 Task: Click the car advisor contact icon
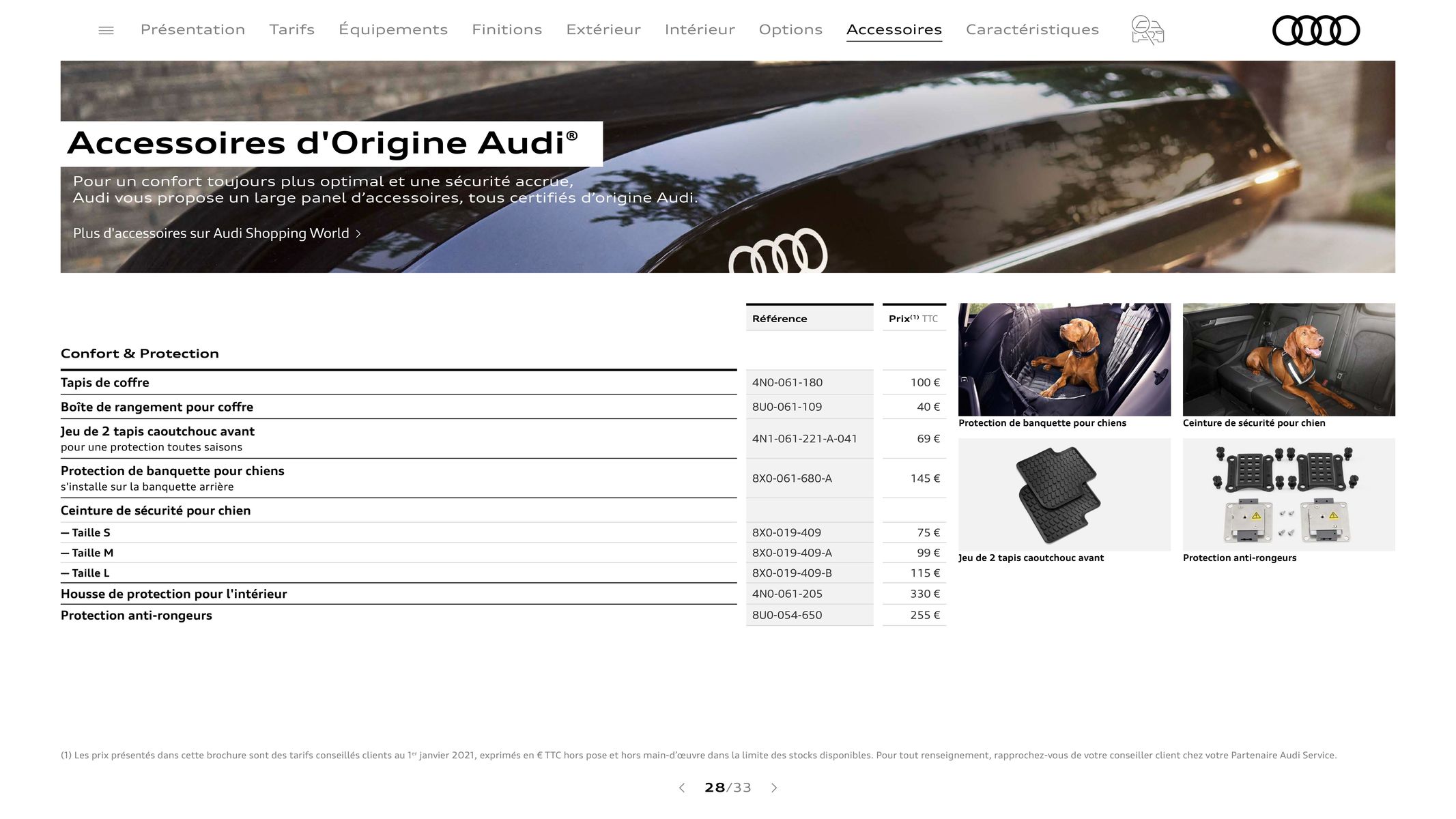(1147, 30)
